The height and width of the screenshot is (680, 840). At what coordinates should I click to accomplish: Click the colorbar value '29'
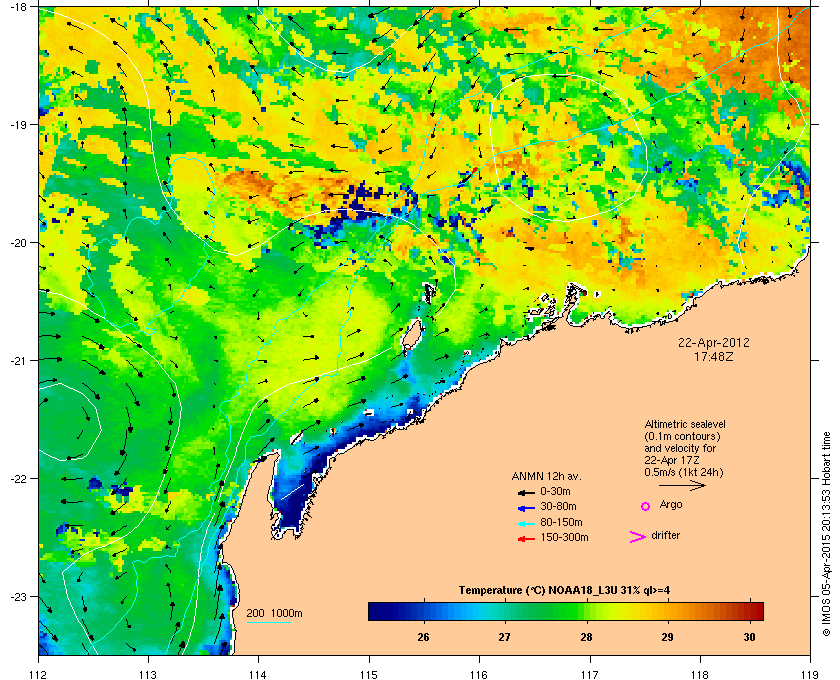[x=667, y=637]
